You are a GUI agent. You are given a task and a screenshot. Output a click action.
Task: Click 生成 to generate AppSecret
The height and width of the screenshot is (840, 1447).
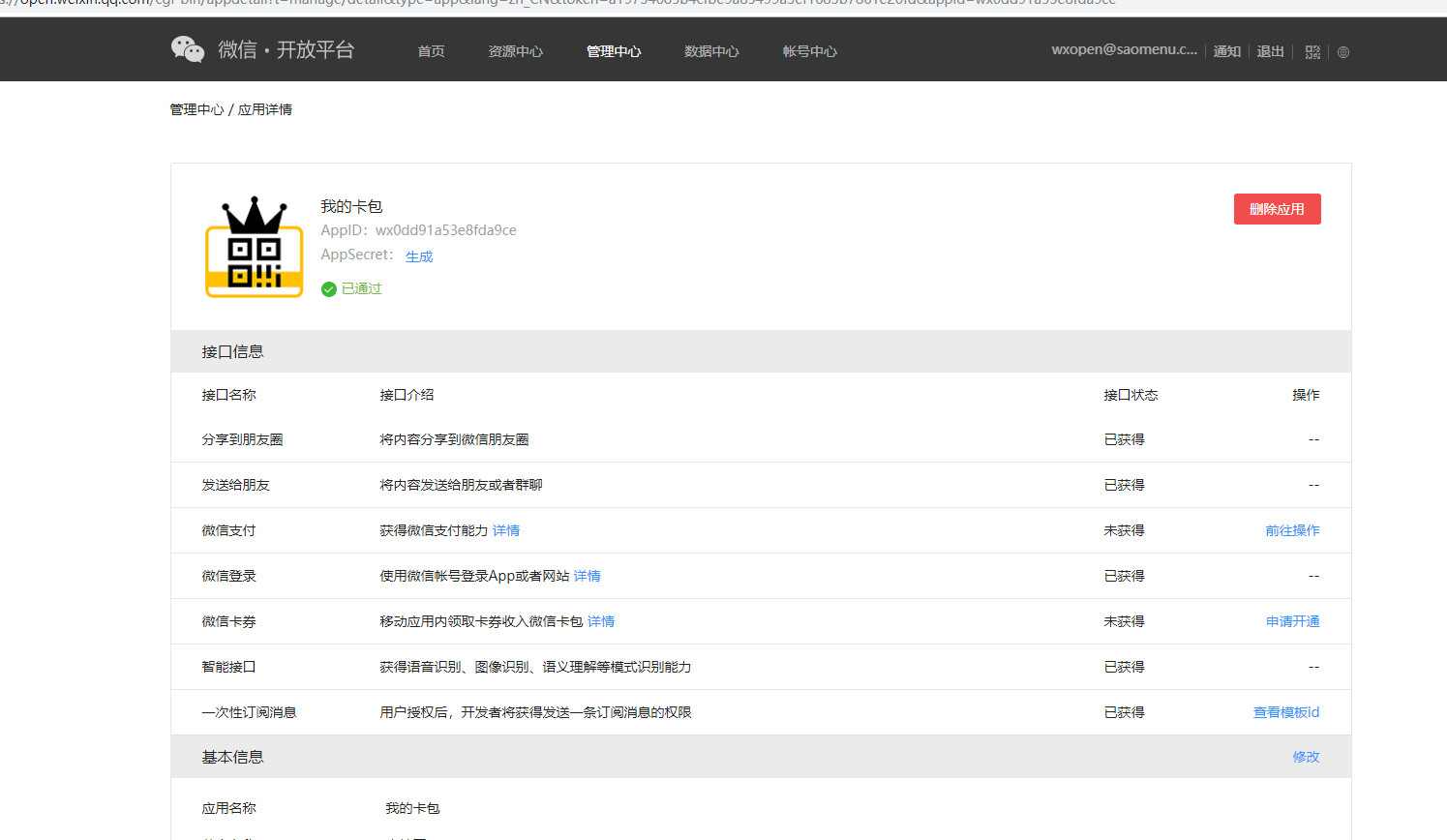pyautogui.click(x=419, y=256)
